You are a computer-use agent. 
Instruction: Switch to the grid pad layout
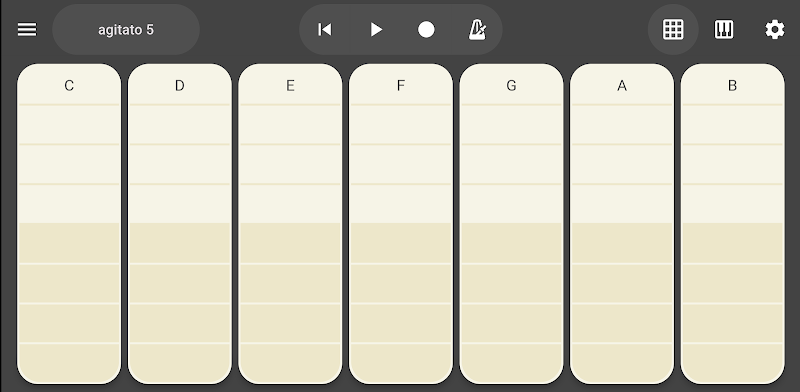(673, 30)
